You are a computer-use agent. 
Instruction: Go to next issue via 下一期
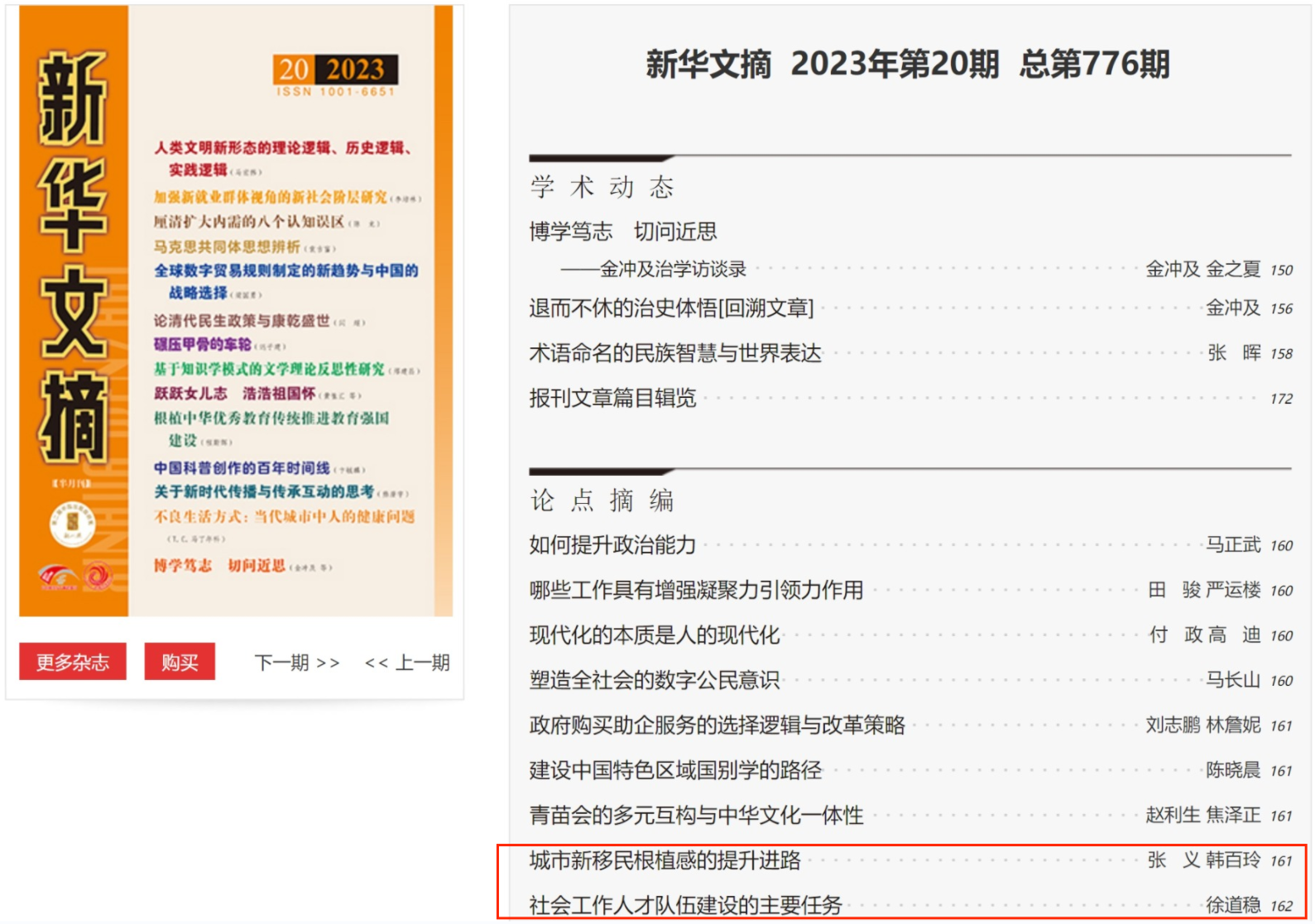(296, 663)
